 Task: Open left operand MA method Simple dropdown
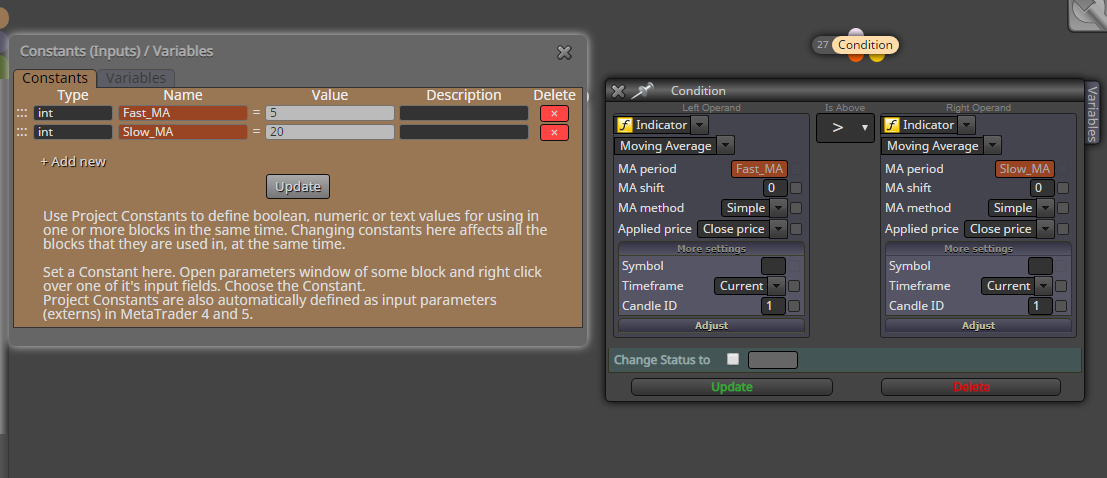click(754, 208)
